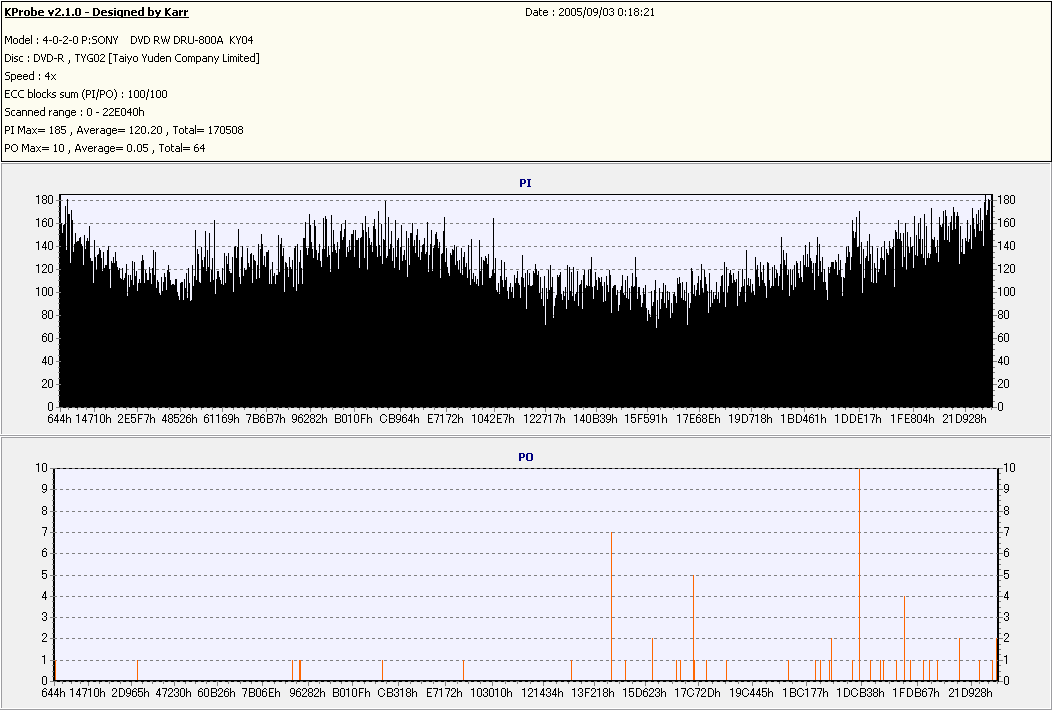Click the "15F591h" x-axis label
The height and width of the screenshot is (710, 1052).
tap(645, 419)
